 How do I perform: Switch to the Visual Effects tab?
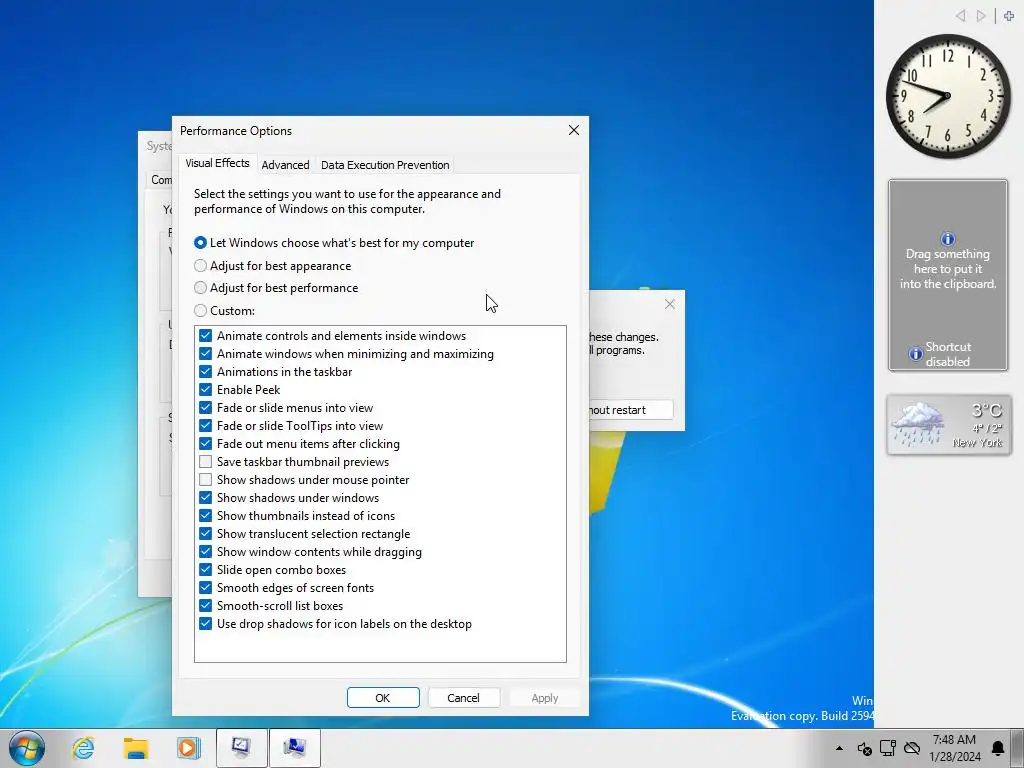(x=217, y=163)
